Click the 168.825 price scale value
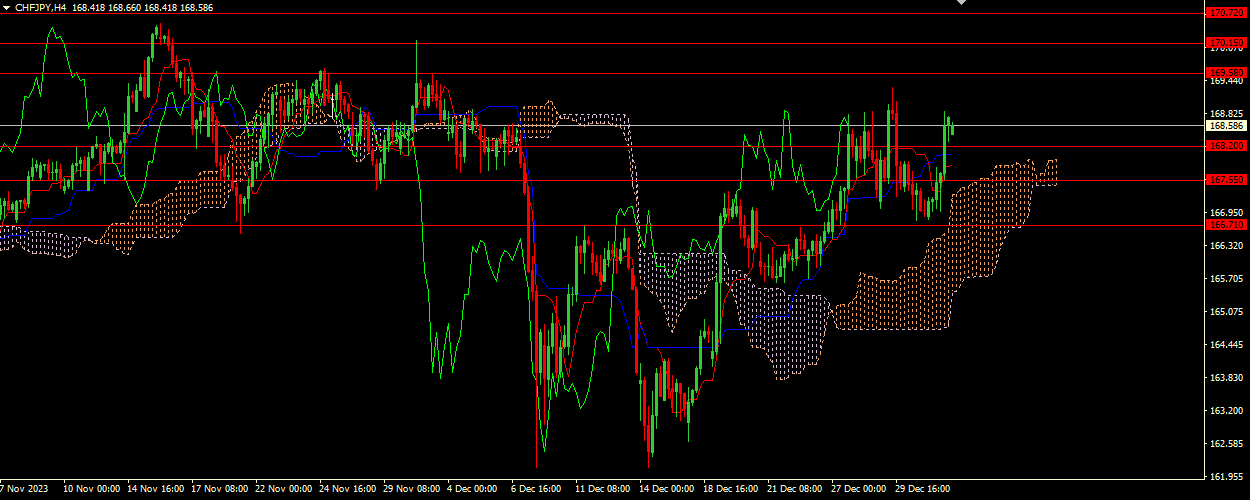The height and width of the screenshot is (500, 1250). click(1226, 114)
